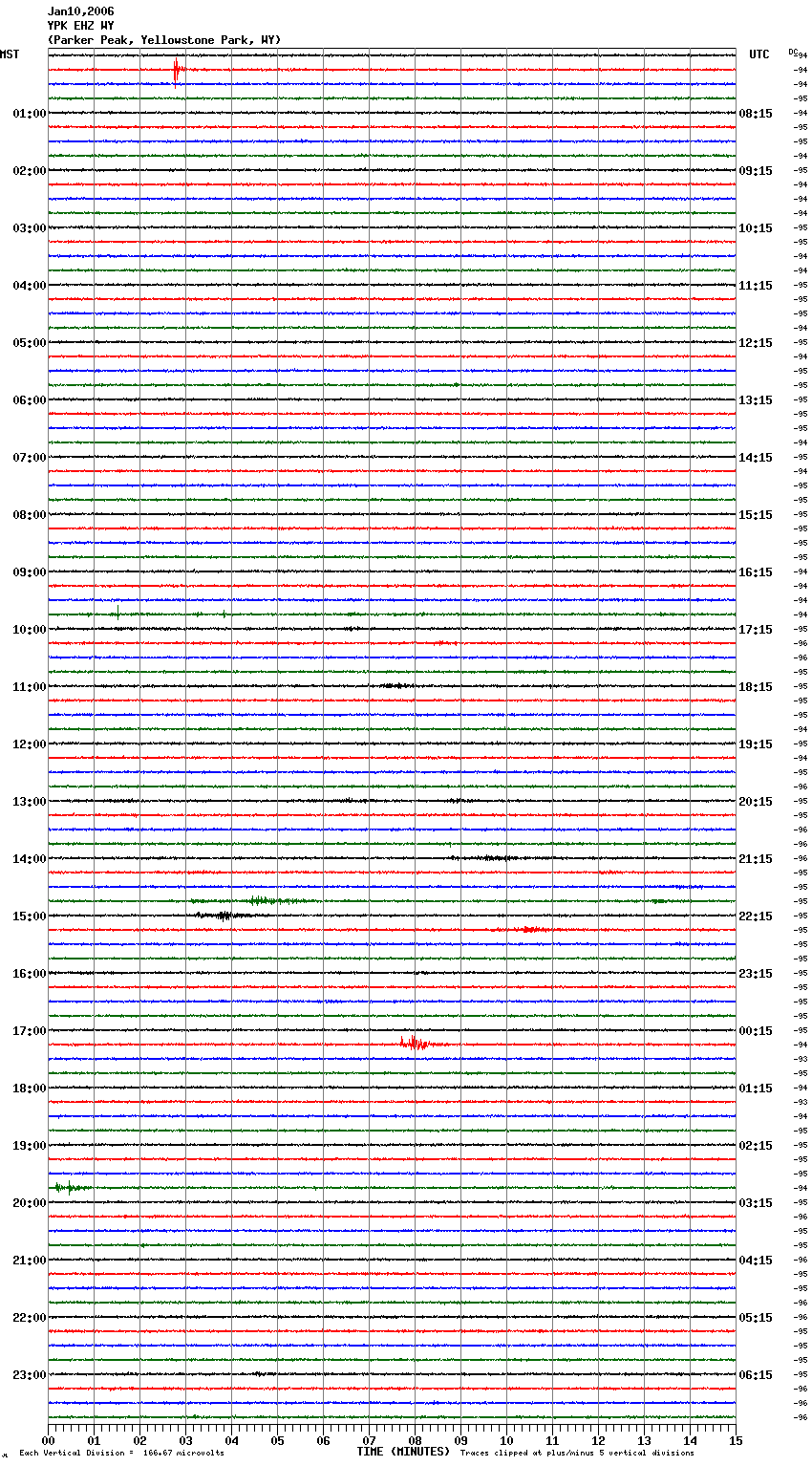
Task: Click minute 05 on the bottom axis
Action: click(277, 1440)
